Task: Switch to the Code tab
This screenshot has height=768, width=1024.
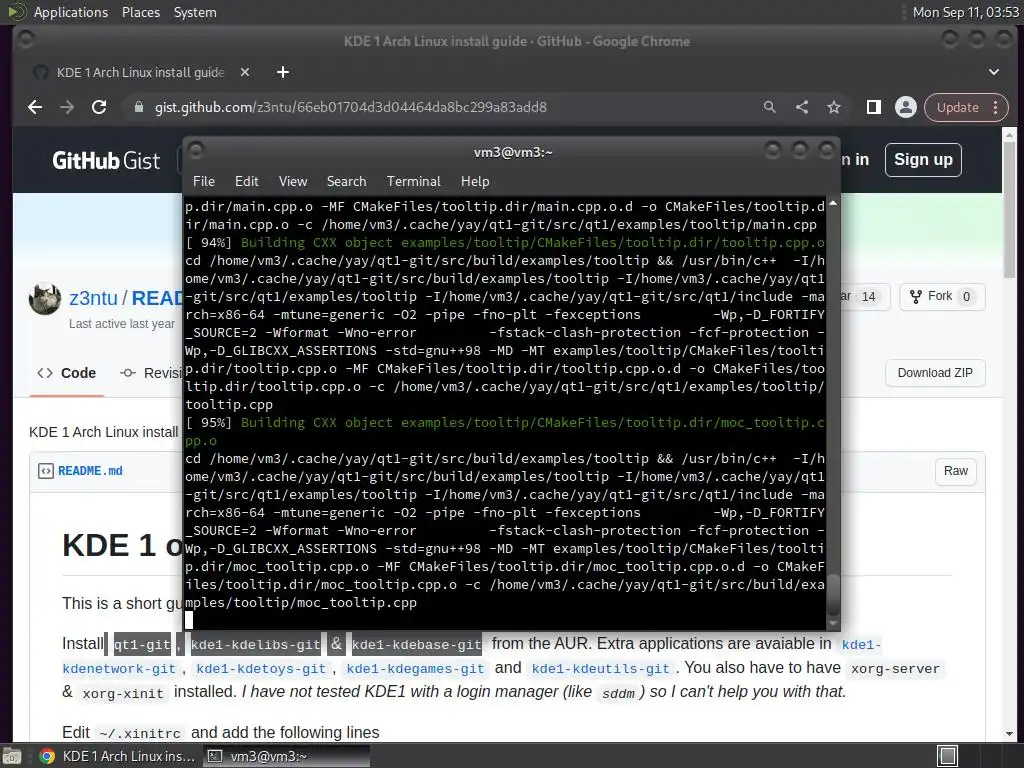Action: point(67,373)
